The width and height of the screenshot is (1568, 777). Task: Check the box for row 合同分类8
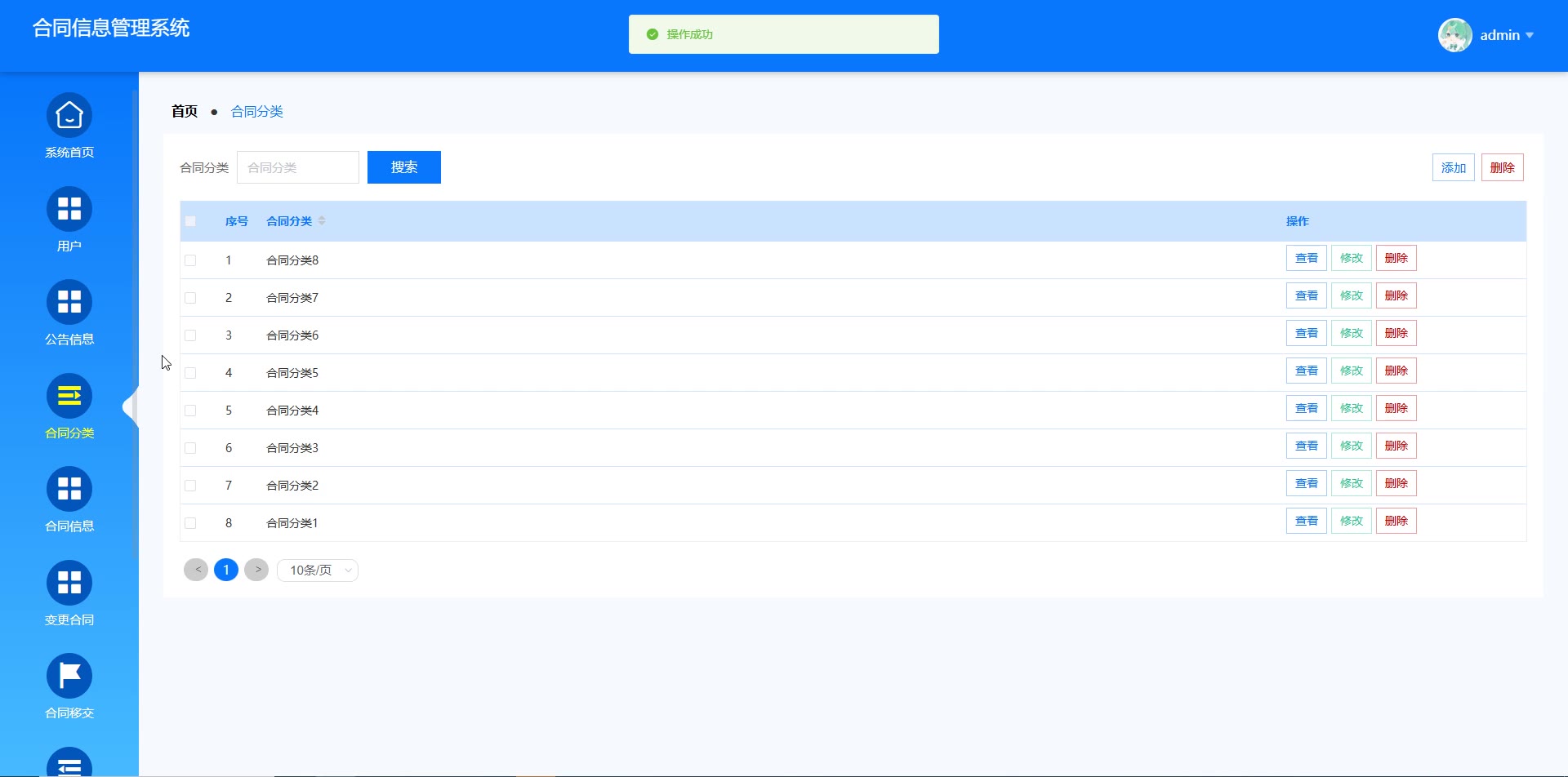pyautogui.click(x=190, y=260)
